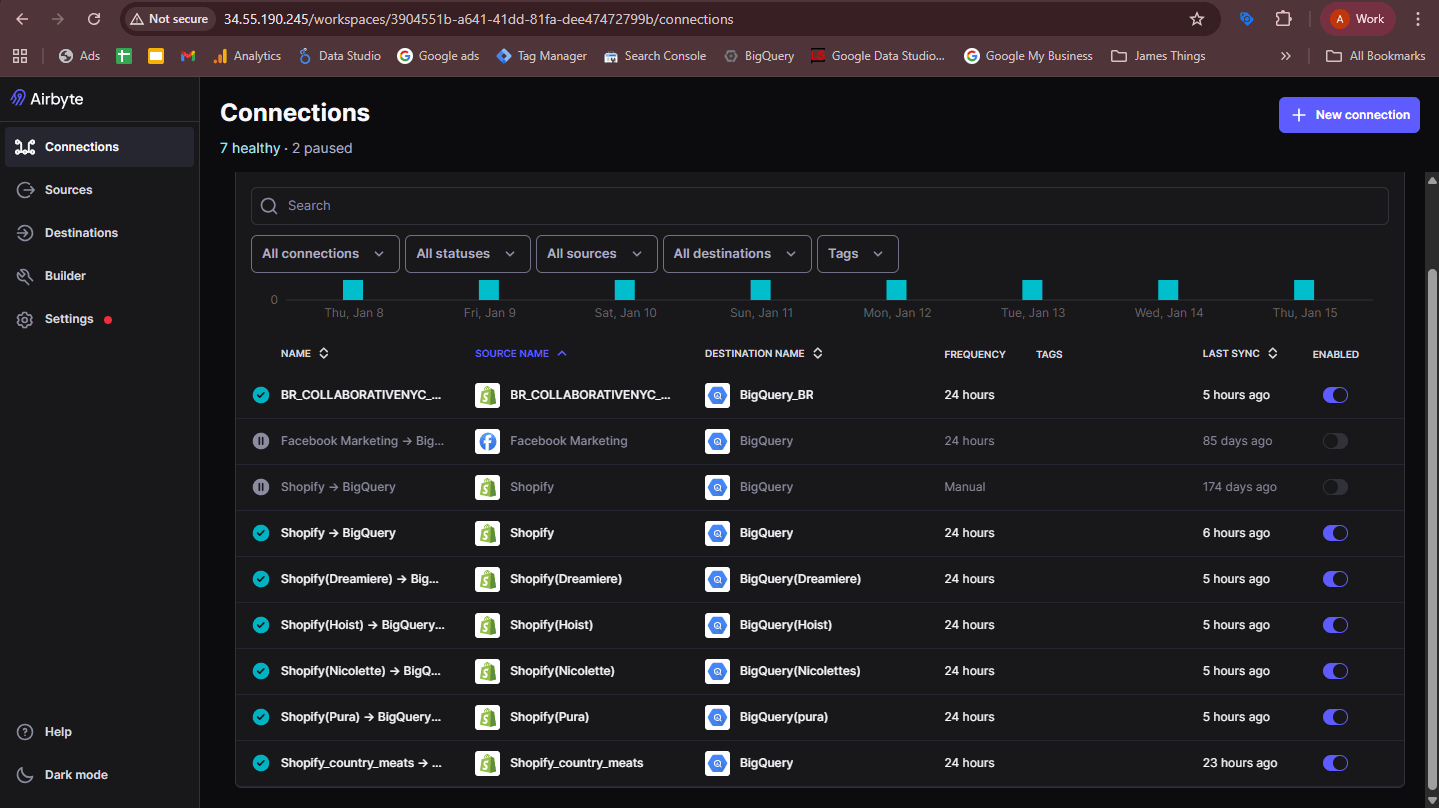Open Facebook Marketing → Big... connection name
1439x808 pixels.
(x=362, y=441)
